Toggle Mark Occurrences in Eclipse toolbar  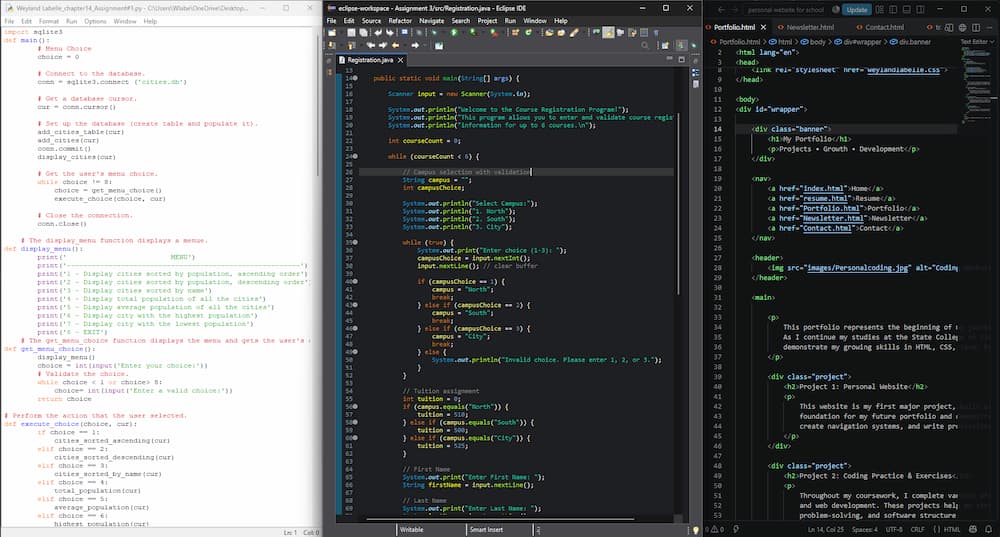coord(608,33)
